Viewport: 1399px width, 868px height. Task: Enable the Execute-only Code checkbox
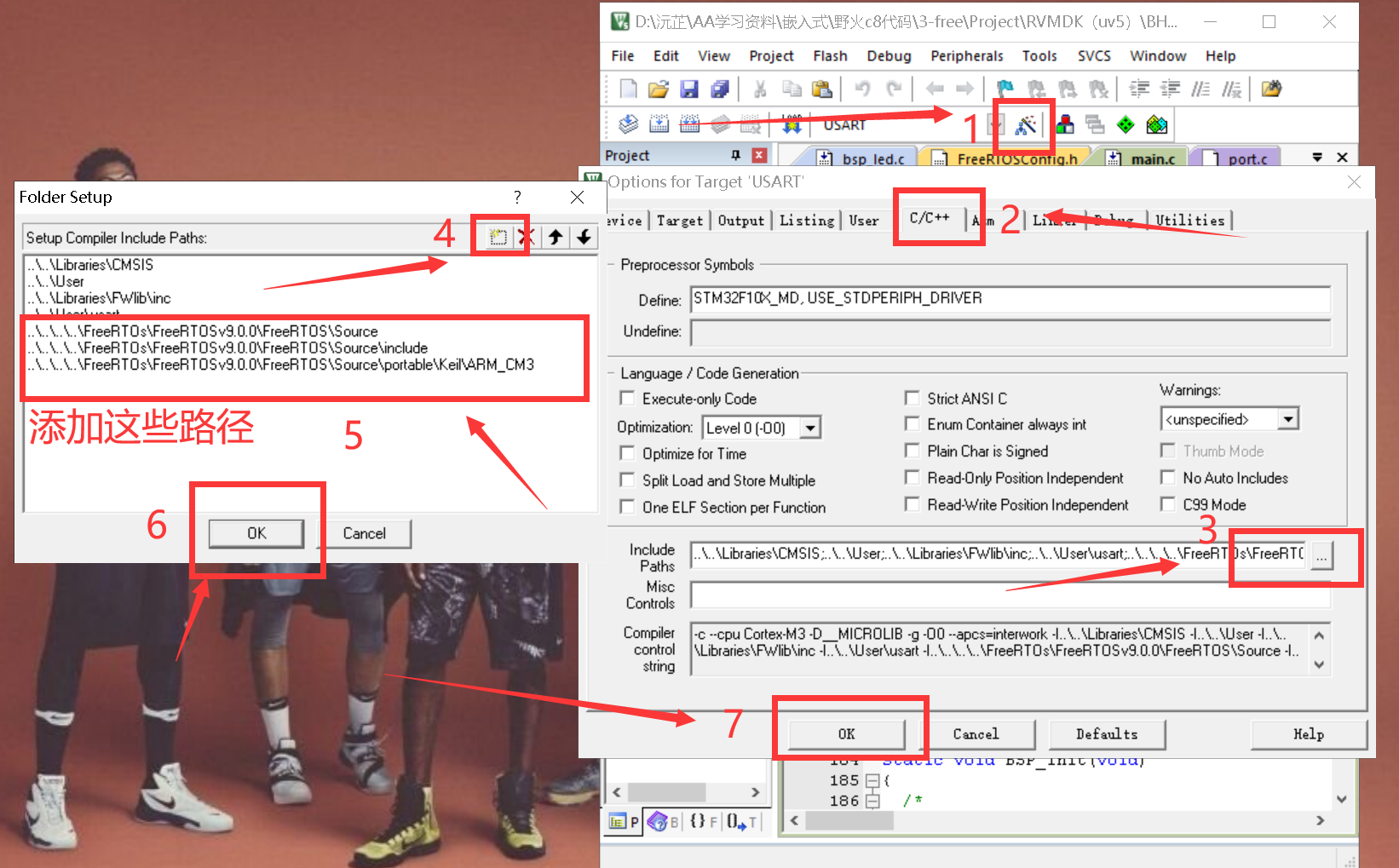pyautogui.click(x=627, y=398)
